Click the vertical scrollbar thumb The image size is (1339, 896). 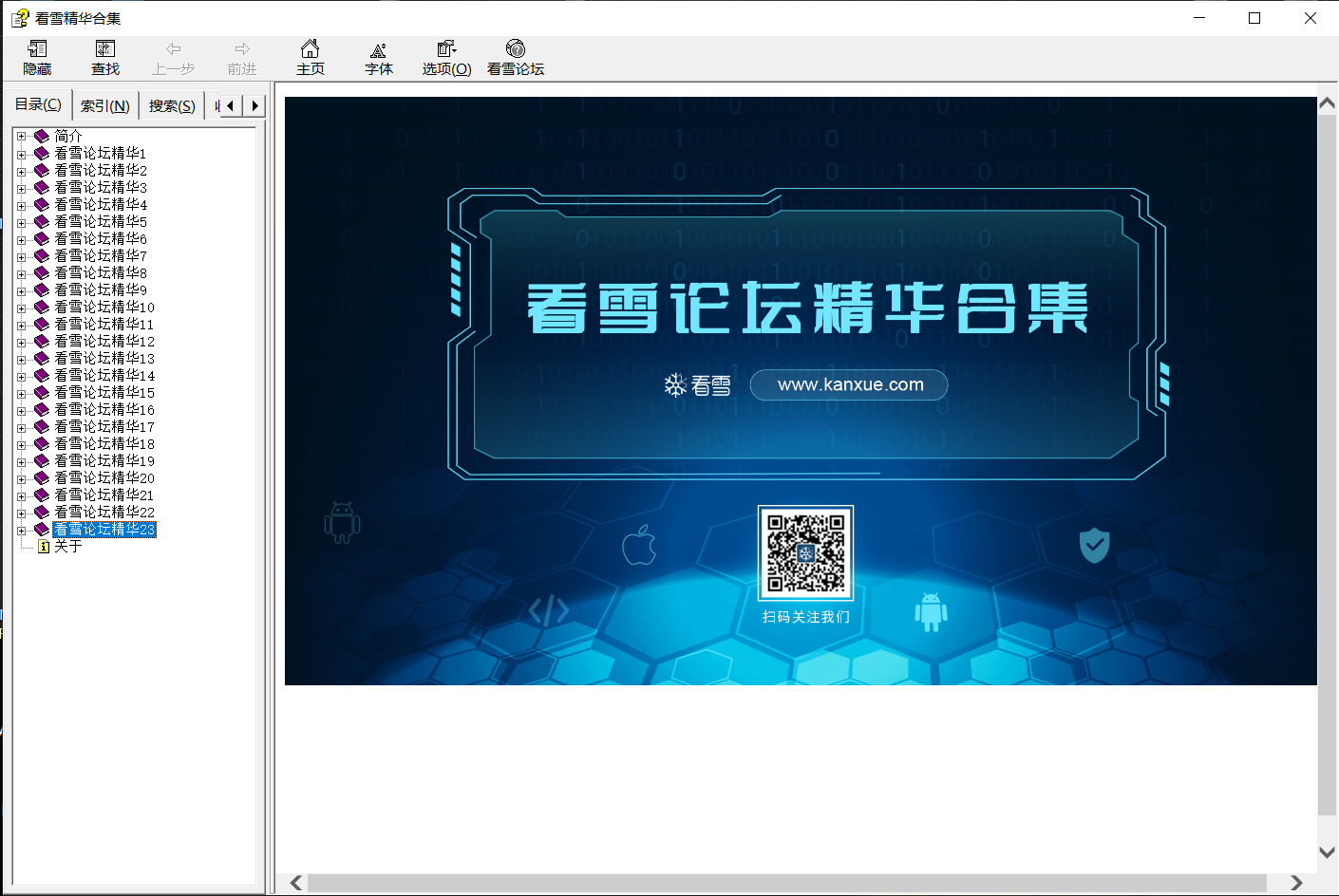point(1328,465)
